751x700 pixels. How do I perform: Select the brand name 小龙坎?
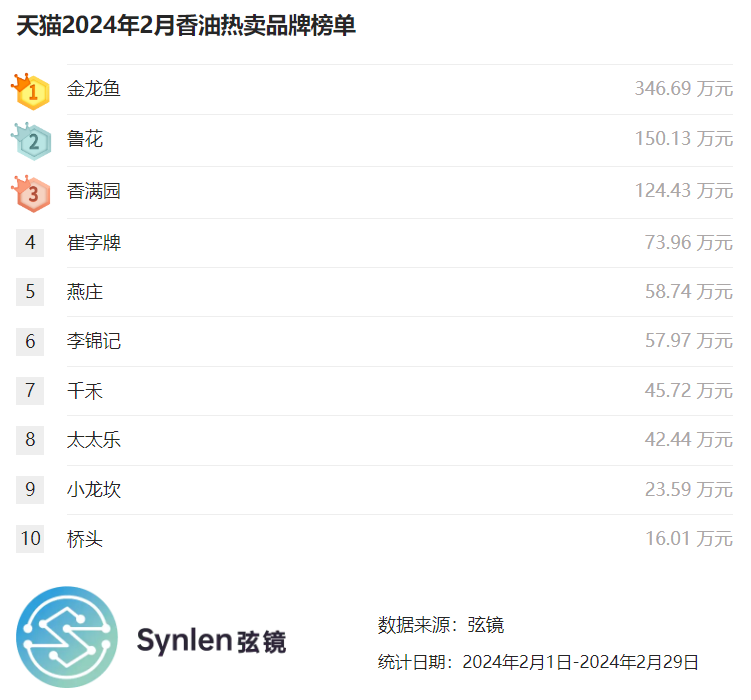94,490
